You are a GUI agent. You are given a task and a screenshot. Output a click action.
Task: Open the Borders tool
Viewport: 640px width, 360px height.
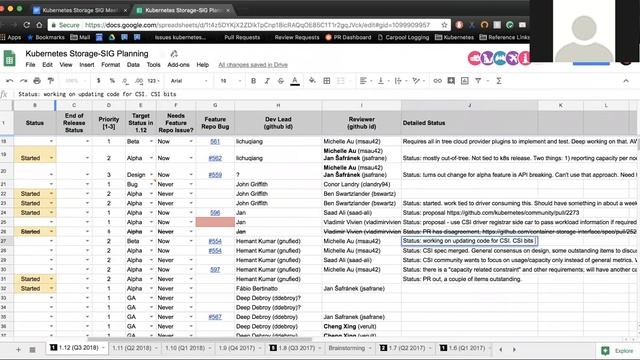click(327, 81)
